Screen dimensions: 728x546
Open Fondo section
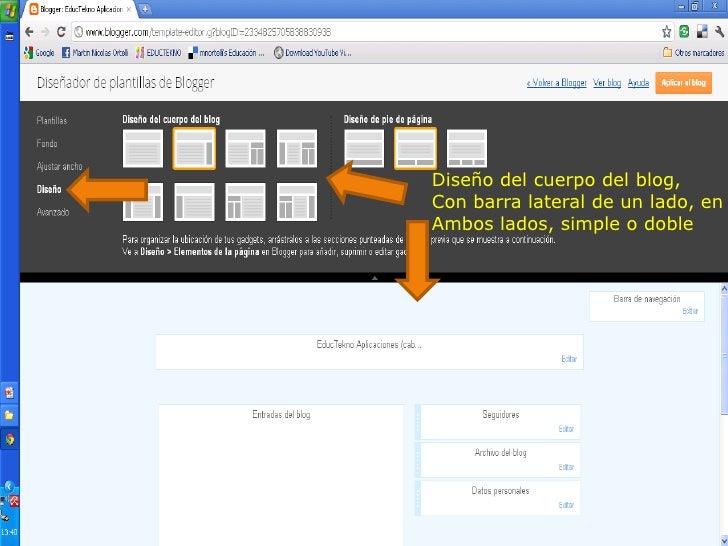click(47, 143)
